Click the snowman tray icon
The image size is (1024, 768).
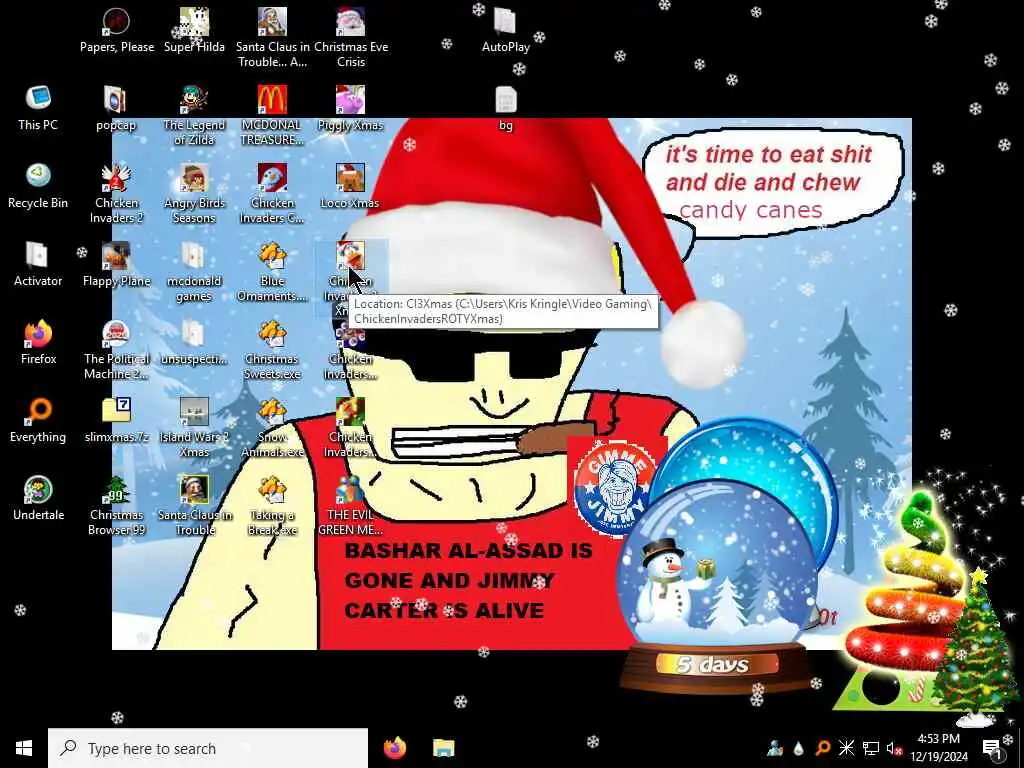tap(775, 748)
